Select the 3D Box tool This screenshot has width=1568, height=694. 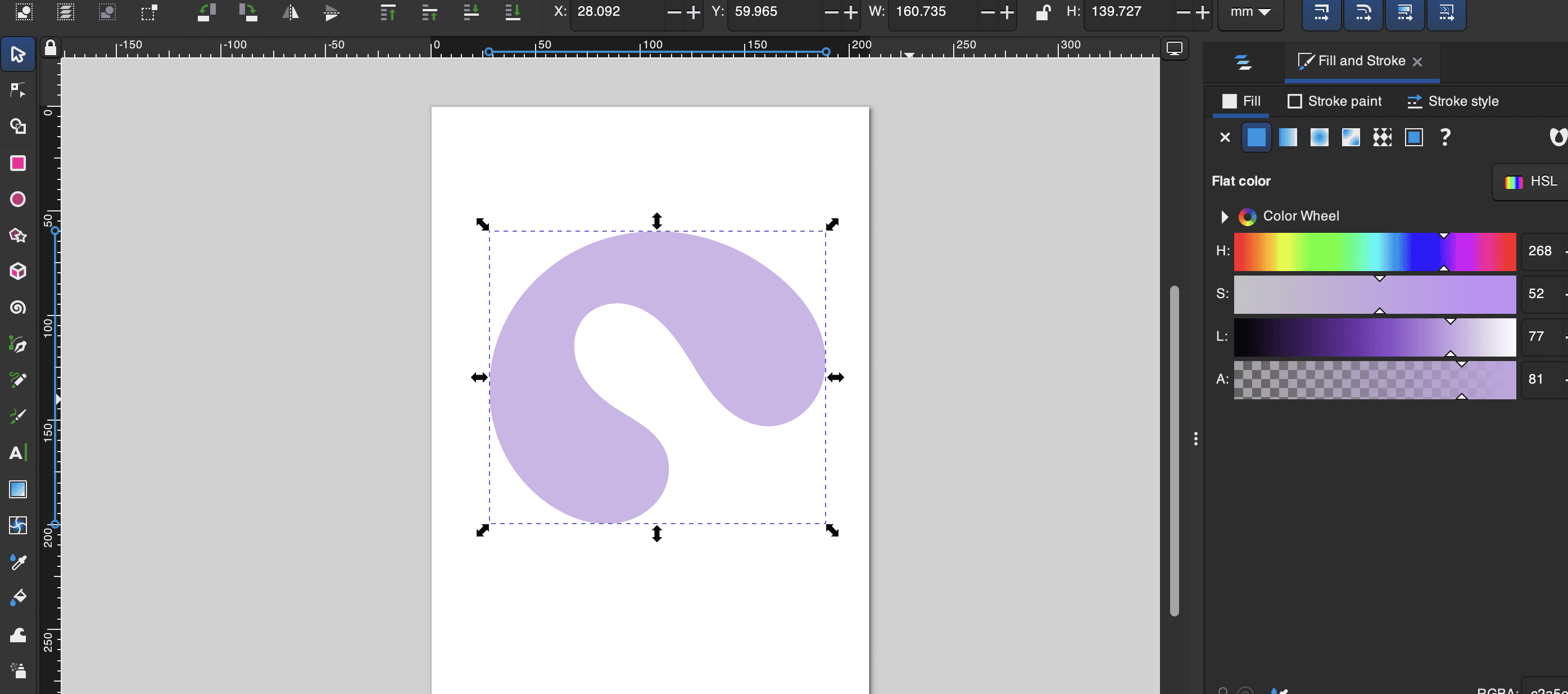(x=17, y=271)
